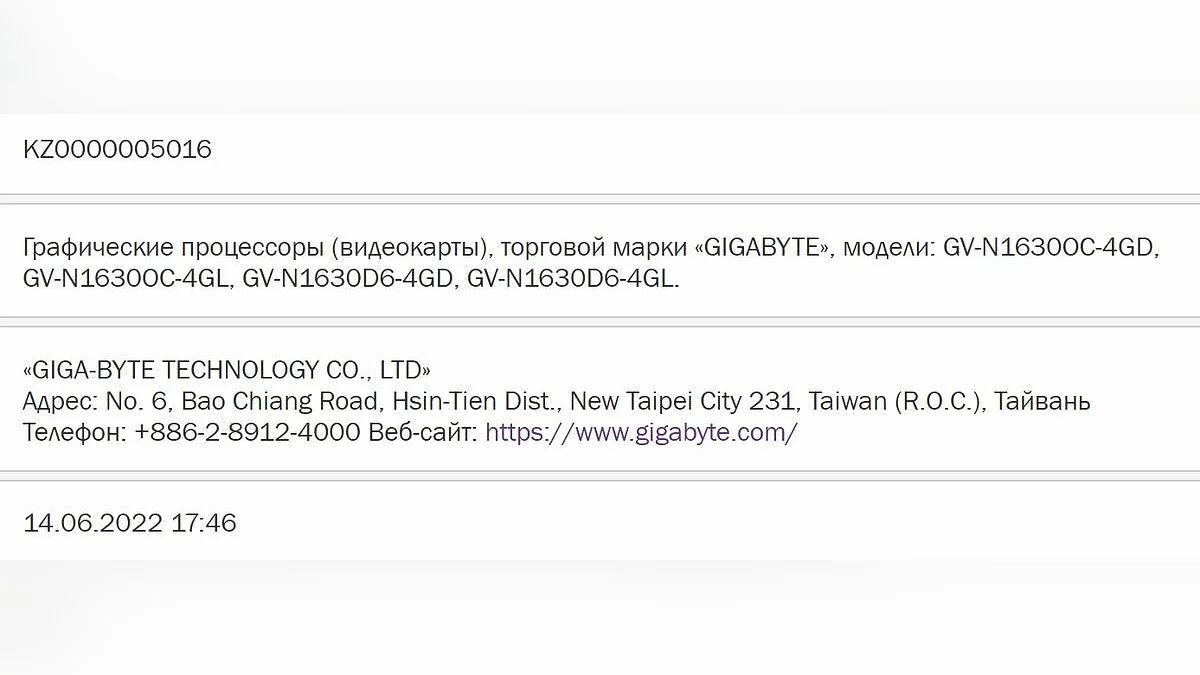
Task: Click the date 14.06.2022
Action: [x=93, y=522]
